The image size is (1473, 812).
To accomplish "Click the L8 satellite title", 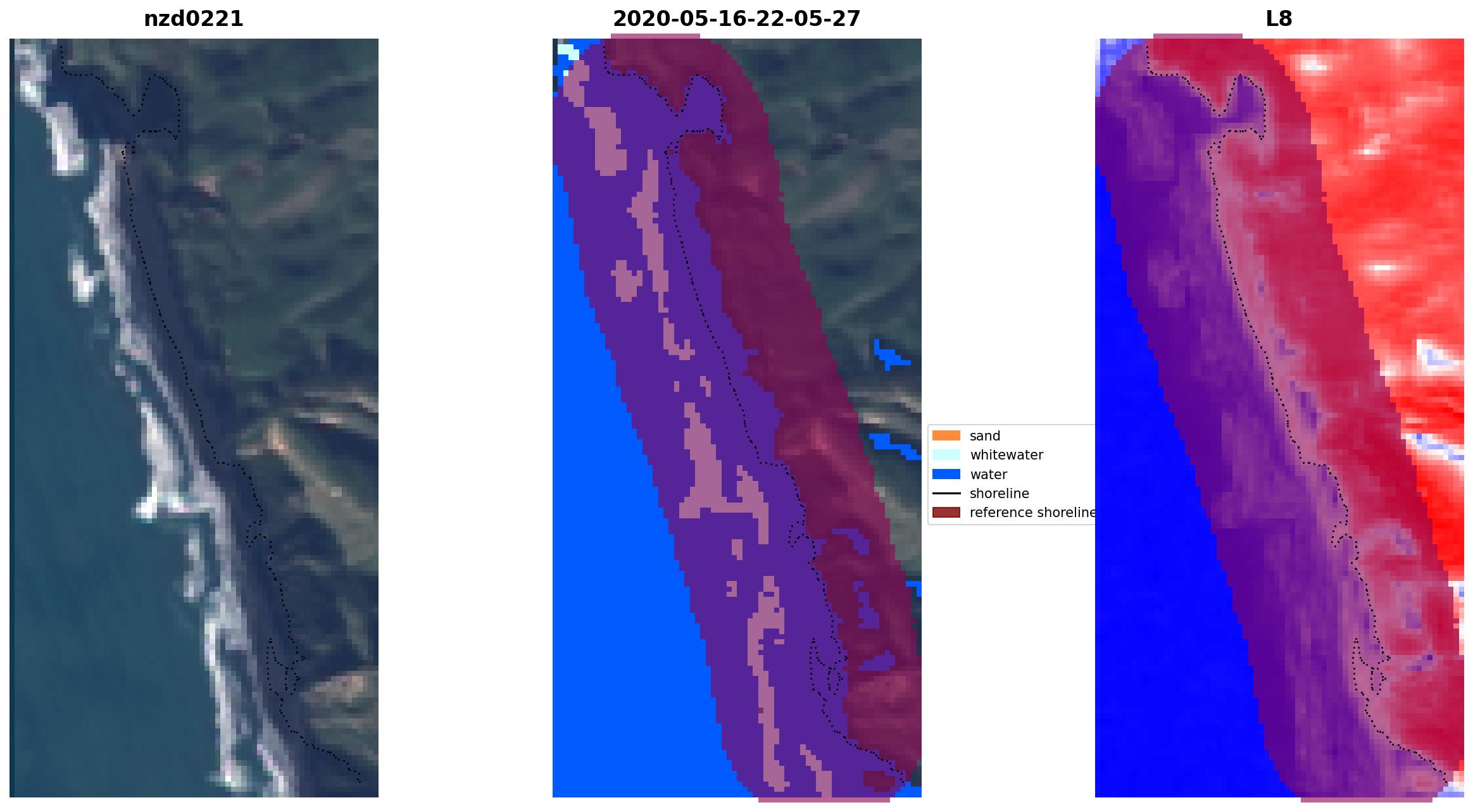I will click(1279, 19).
